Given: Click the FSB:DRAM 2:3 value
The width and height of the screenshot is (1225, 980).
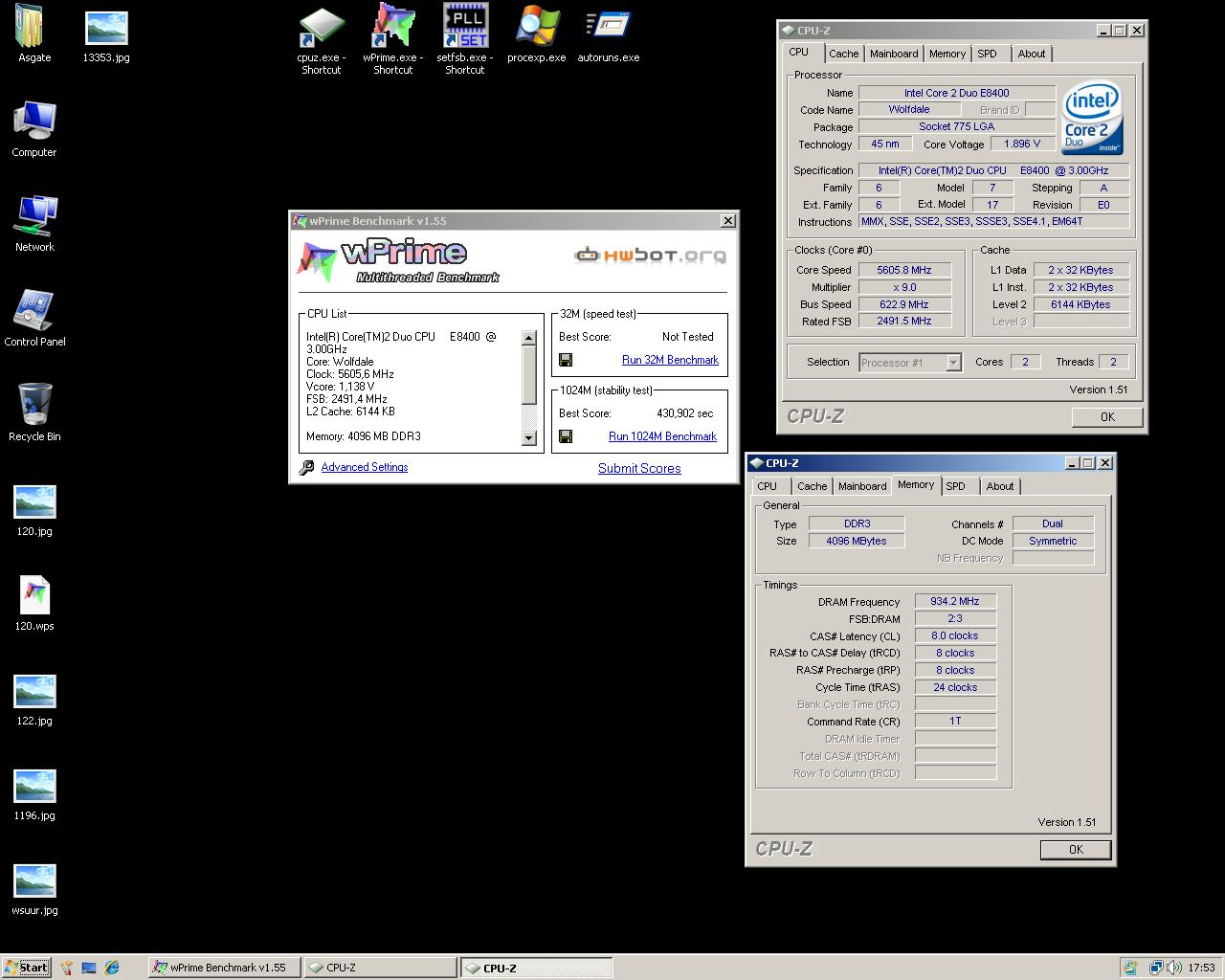Looking at the screenshot, I should 955,618.
